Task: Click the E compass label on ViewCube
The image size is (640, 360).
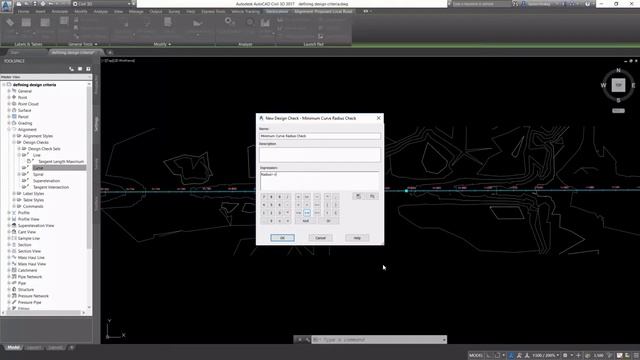Action: [633, 85]
